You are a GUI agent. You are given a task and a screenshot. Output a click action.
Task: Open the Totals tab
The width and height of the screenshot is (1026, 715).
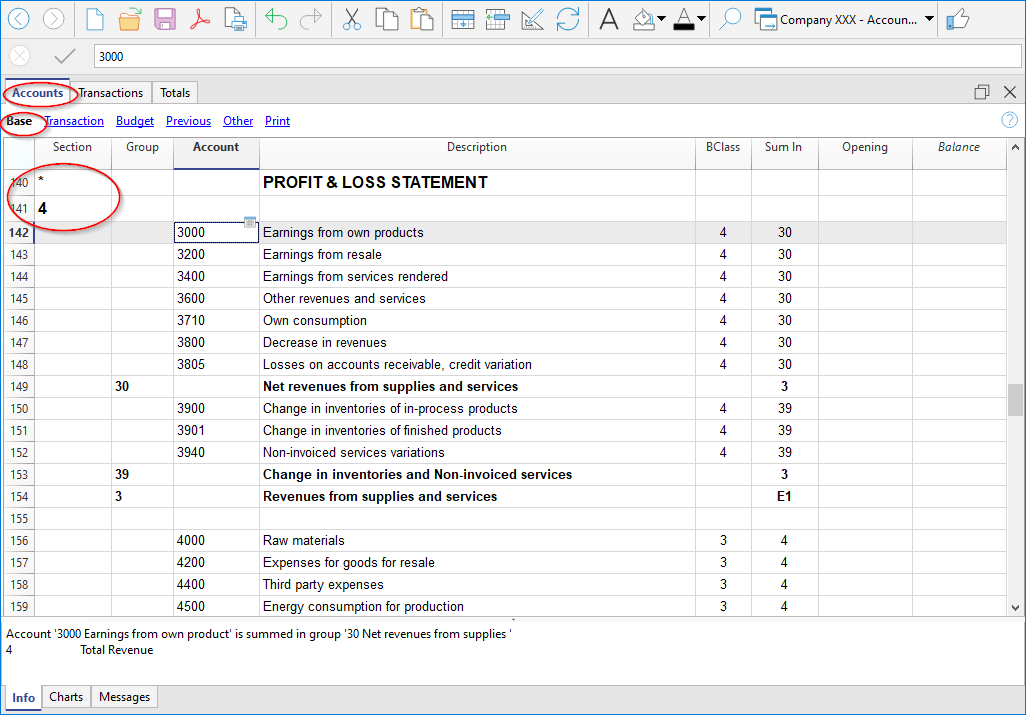(x=175, y=93)
